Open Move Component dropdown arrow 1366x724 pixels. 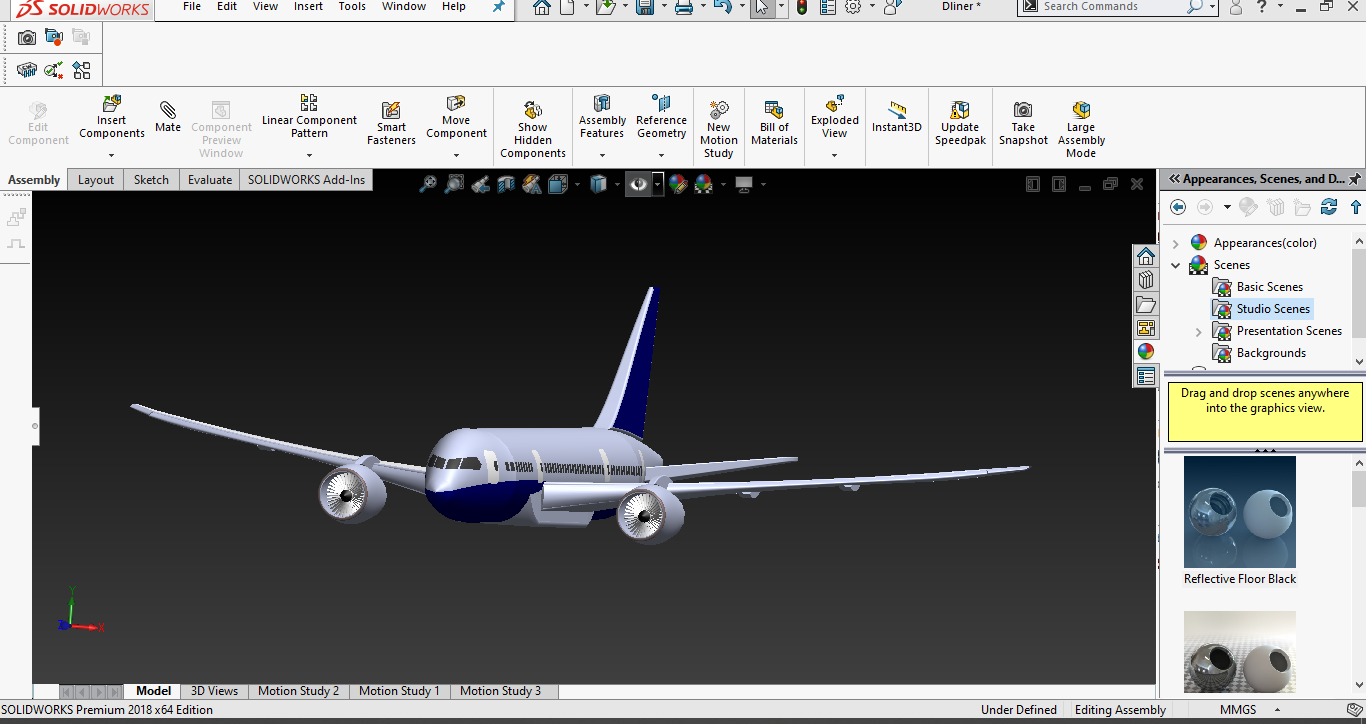pos(456,155)
